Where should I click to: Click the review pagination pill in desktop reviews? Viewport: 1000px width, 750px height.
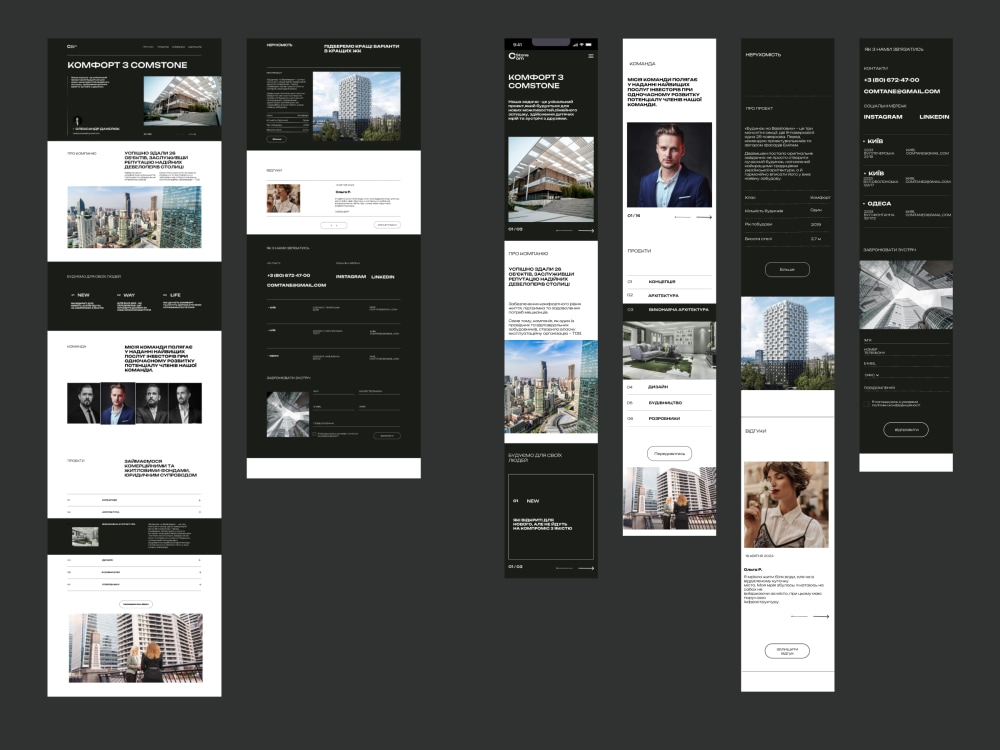tap(334, 226)
